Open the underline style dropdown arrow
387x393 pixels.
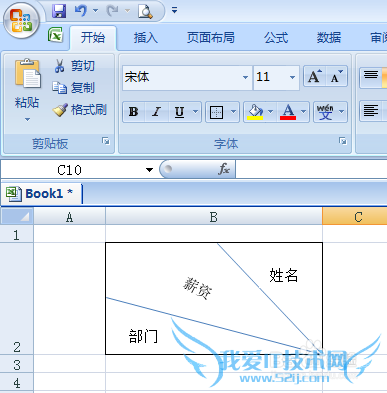point(196,112)
